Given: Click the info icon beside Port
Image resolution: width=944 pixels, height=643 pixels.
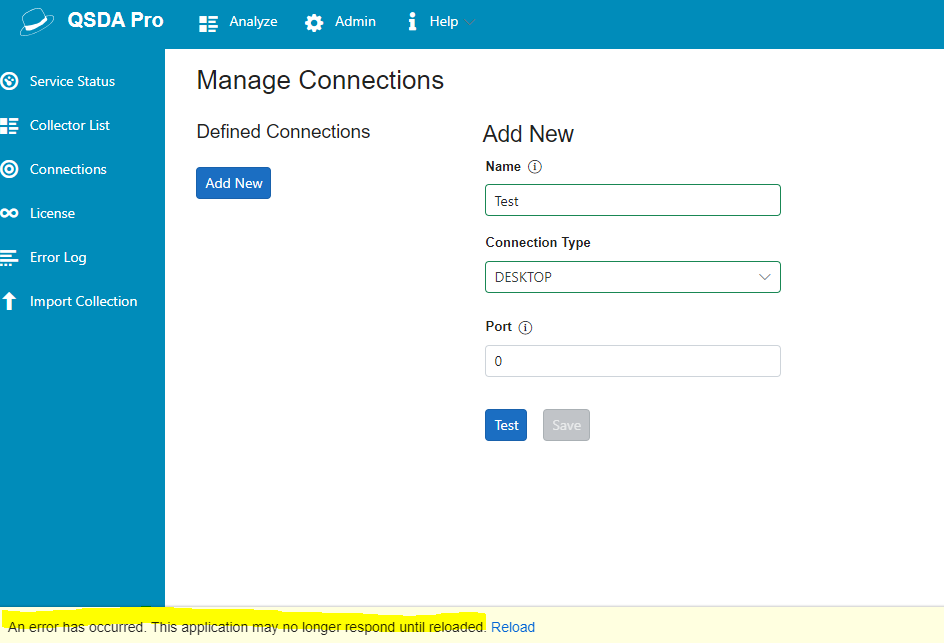Looking at the screenshot, I should [x=525, y=328].
